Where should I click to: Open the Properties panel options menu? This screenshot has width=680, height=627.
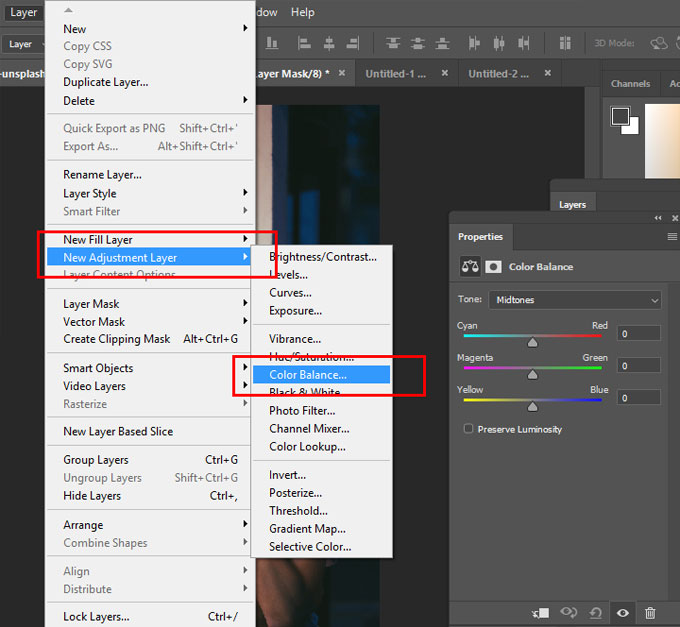672,237
